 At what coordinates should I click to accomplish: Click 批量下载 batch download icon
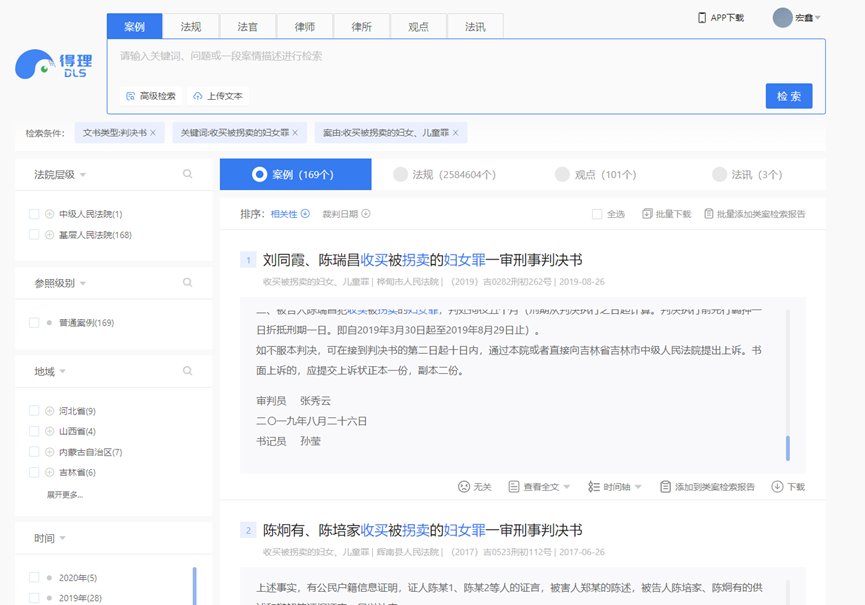(x=647, y=213)
